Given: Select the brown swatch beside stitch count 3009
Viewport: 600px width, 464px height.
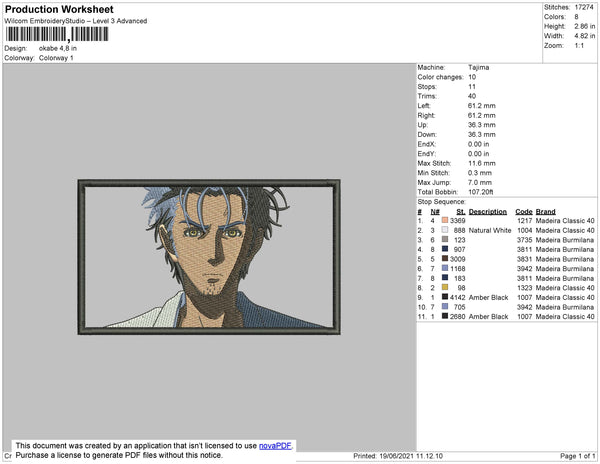Looking at the screenshot, I should coord(445,259).
